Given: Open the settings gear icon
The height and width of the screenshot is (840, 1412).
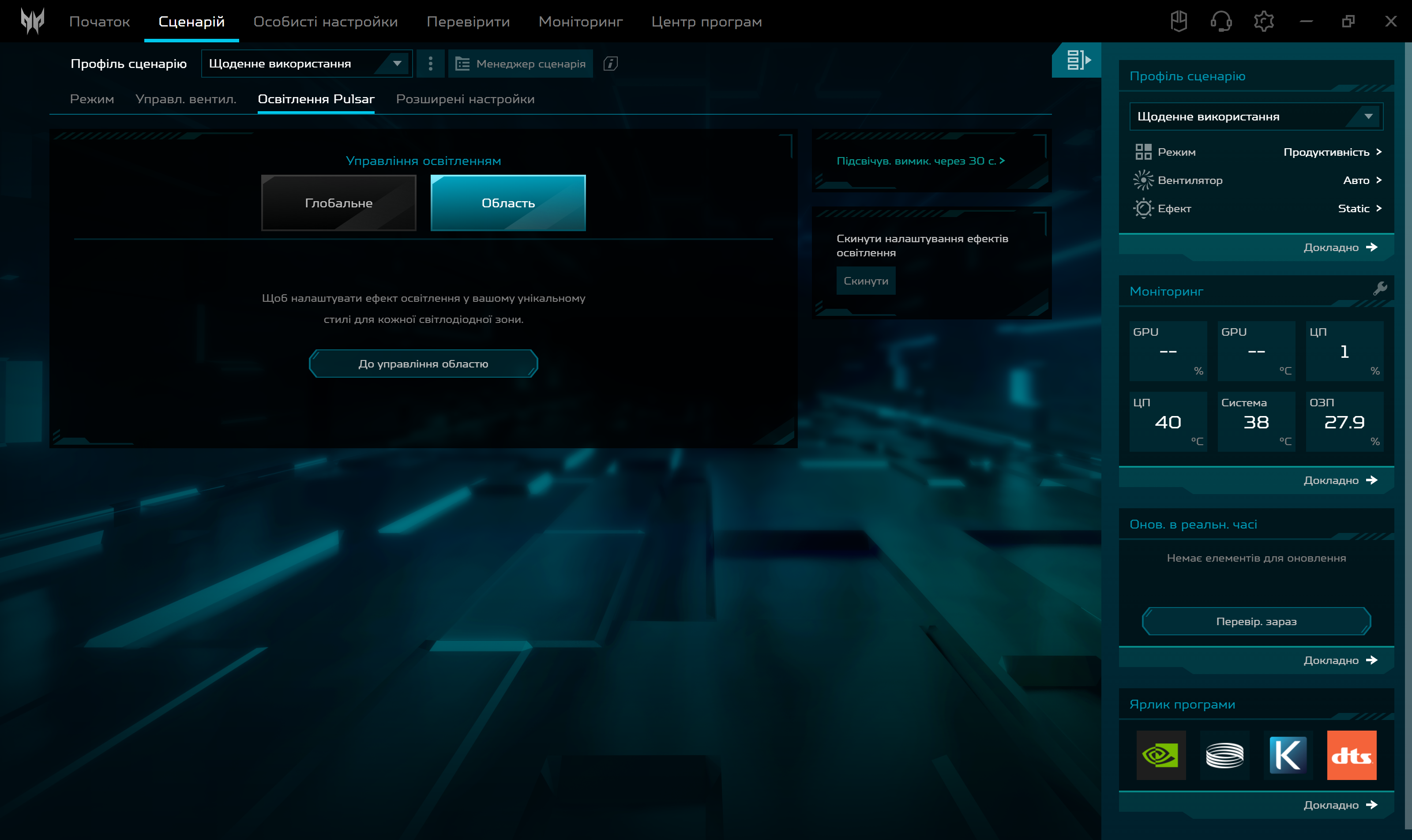Looking at the screenshot, I should 1264,22.
